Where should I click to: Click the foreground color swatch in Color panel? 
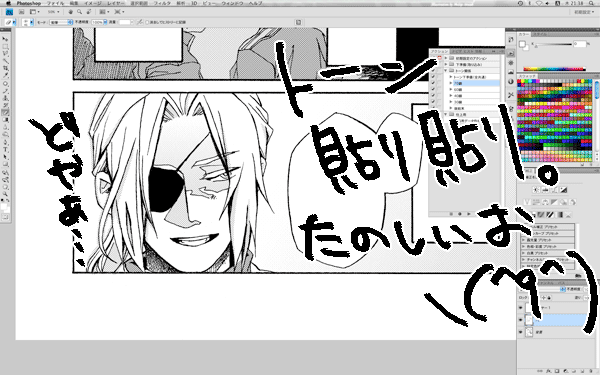coord(522,44)
